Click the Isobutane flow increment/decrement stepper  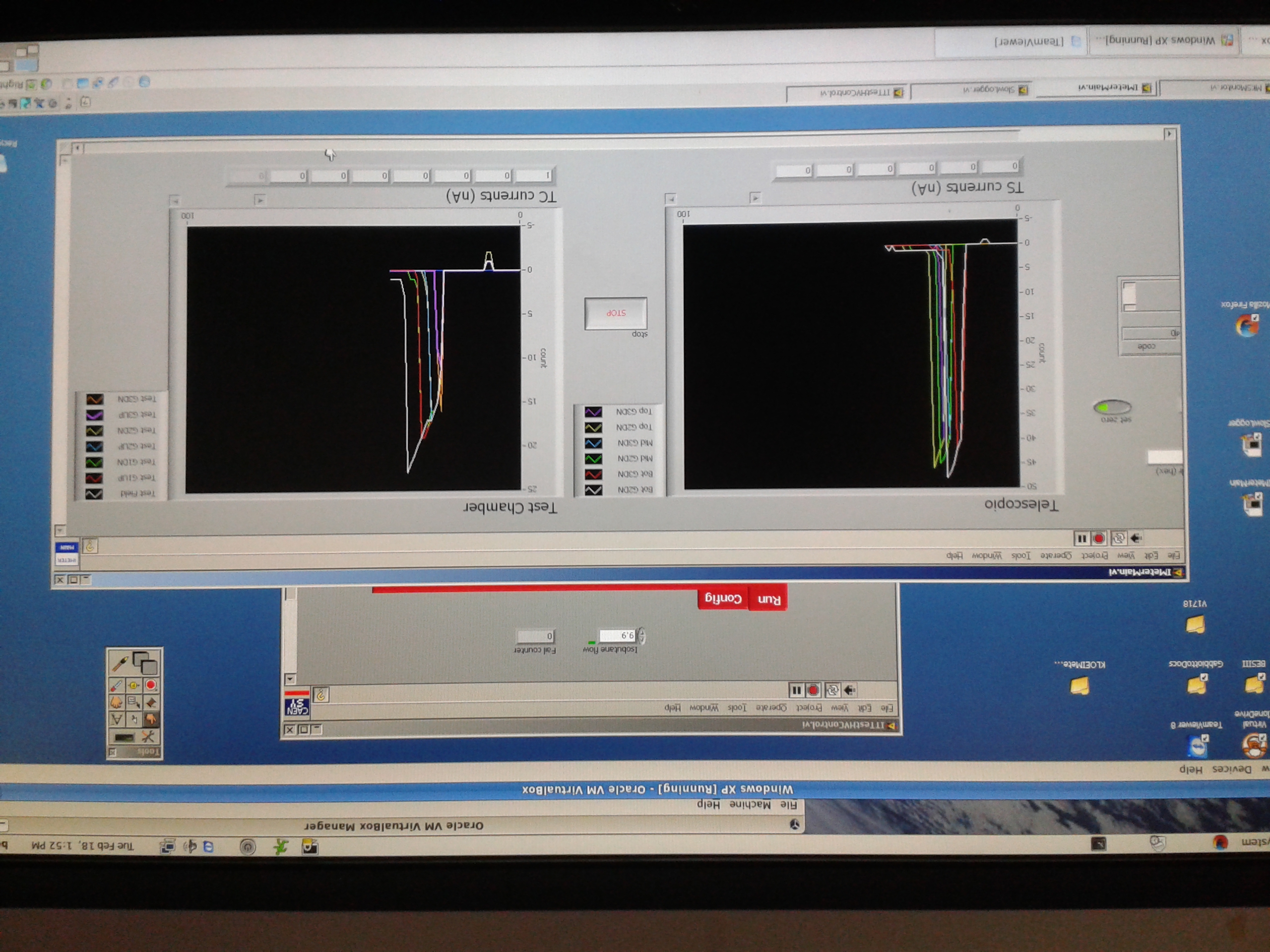pos(641,635)
